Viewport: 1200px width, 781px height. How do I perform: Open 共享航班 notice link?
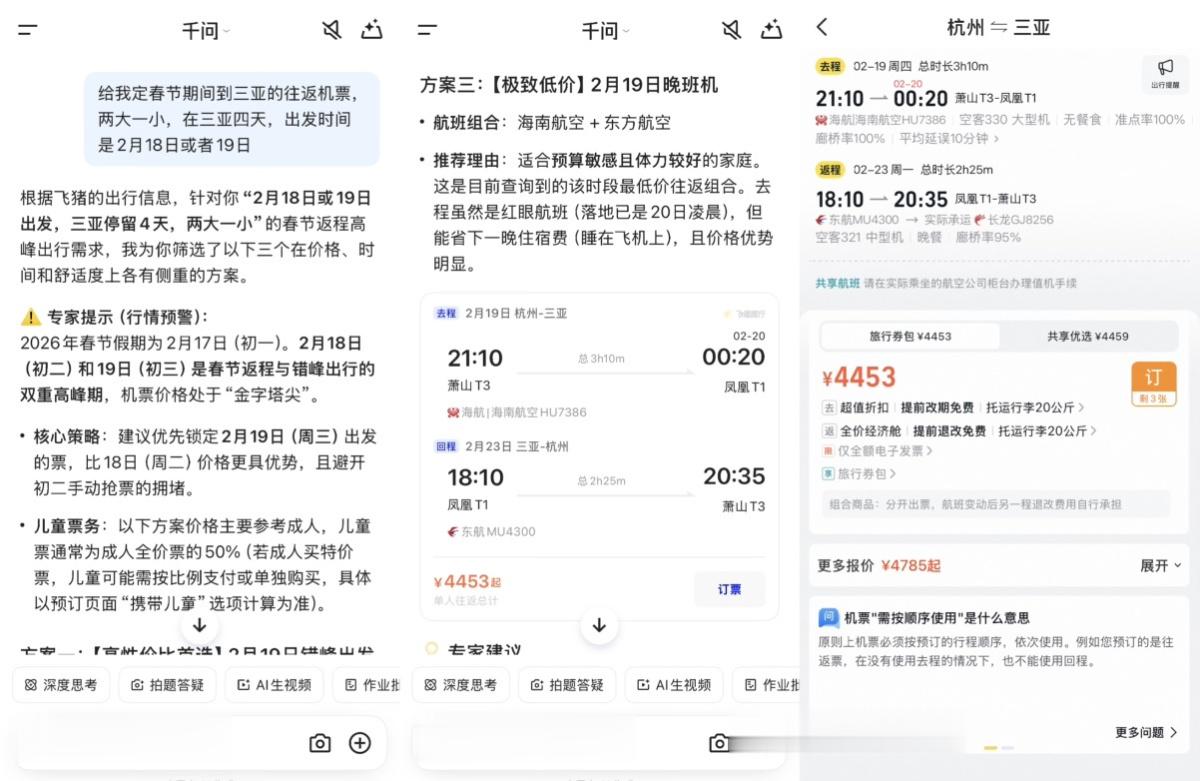click(x=838, y=283)
